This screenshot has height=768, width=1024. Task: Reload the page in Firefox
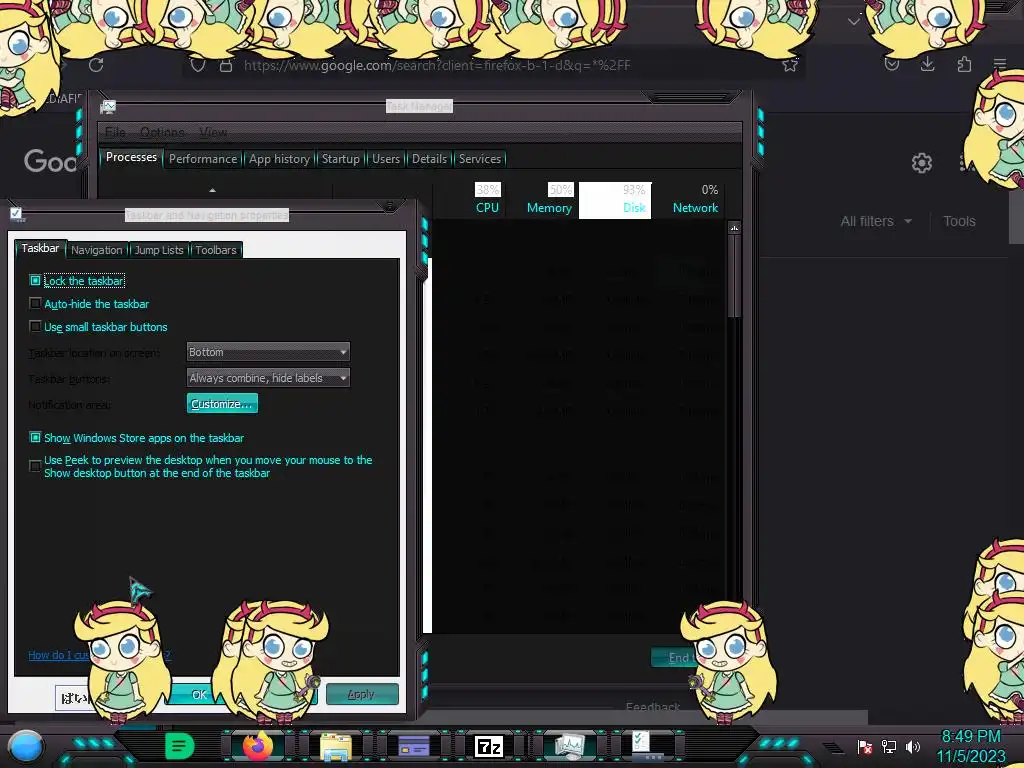96,65
